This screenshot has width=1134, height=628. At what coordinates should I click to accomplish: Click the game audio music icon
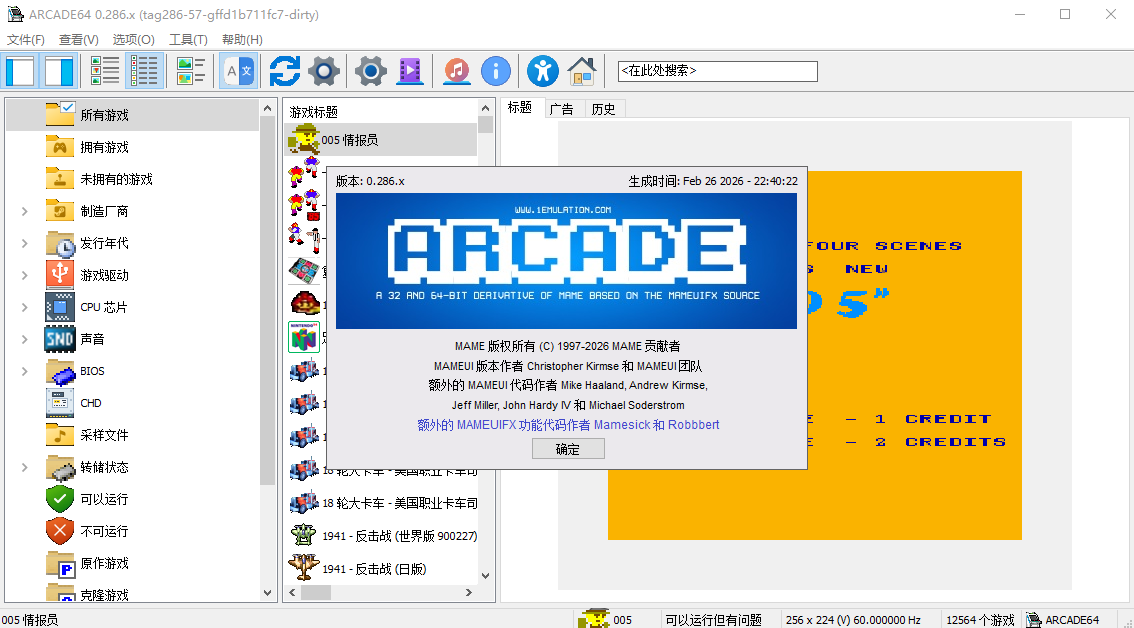457,71
